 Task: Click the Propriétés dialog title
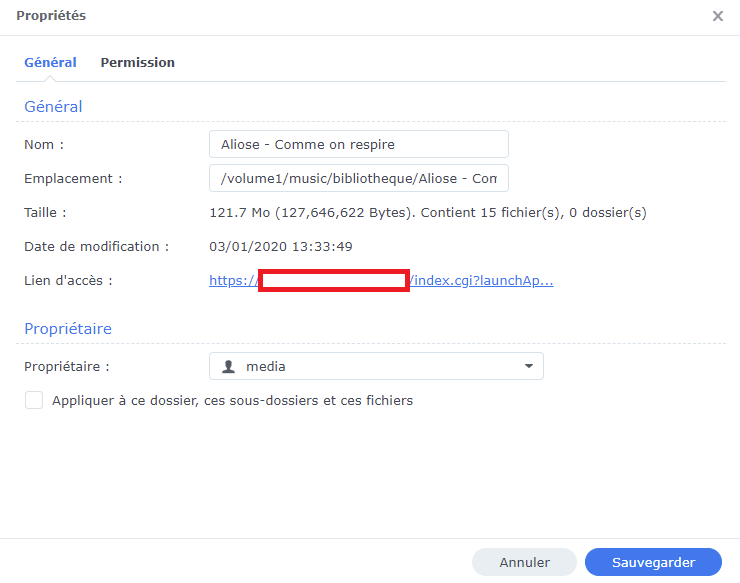(51, 16)
